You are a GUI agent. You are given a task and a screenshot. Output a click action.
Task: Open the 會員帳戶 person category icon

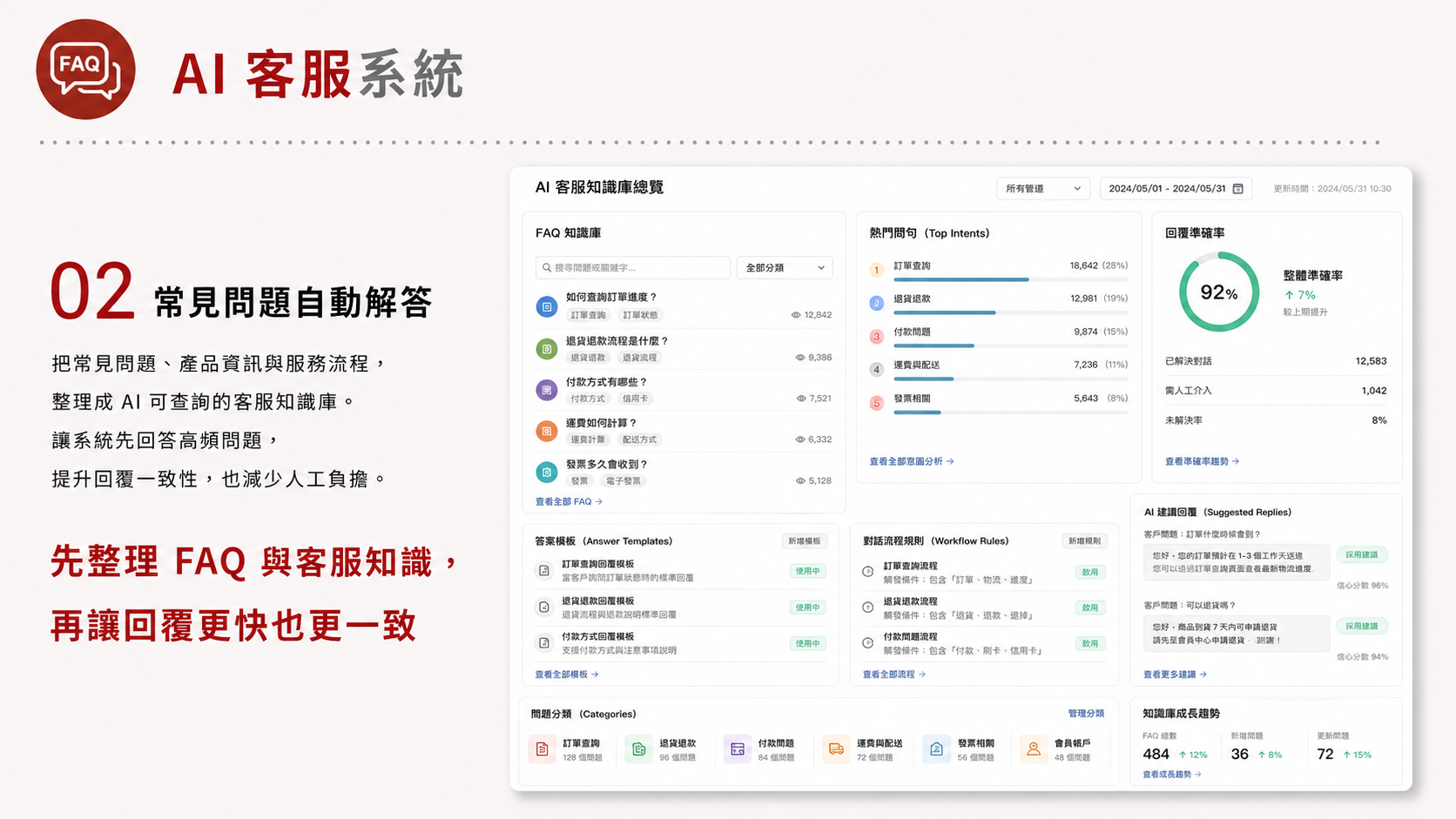tap(1034, 749)
